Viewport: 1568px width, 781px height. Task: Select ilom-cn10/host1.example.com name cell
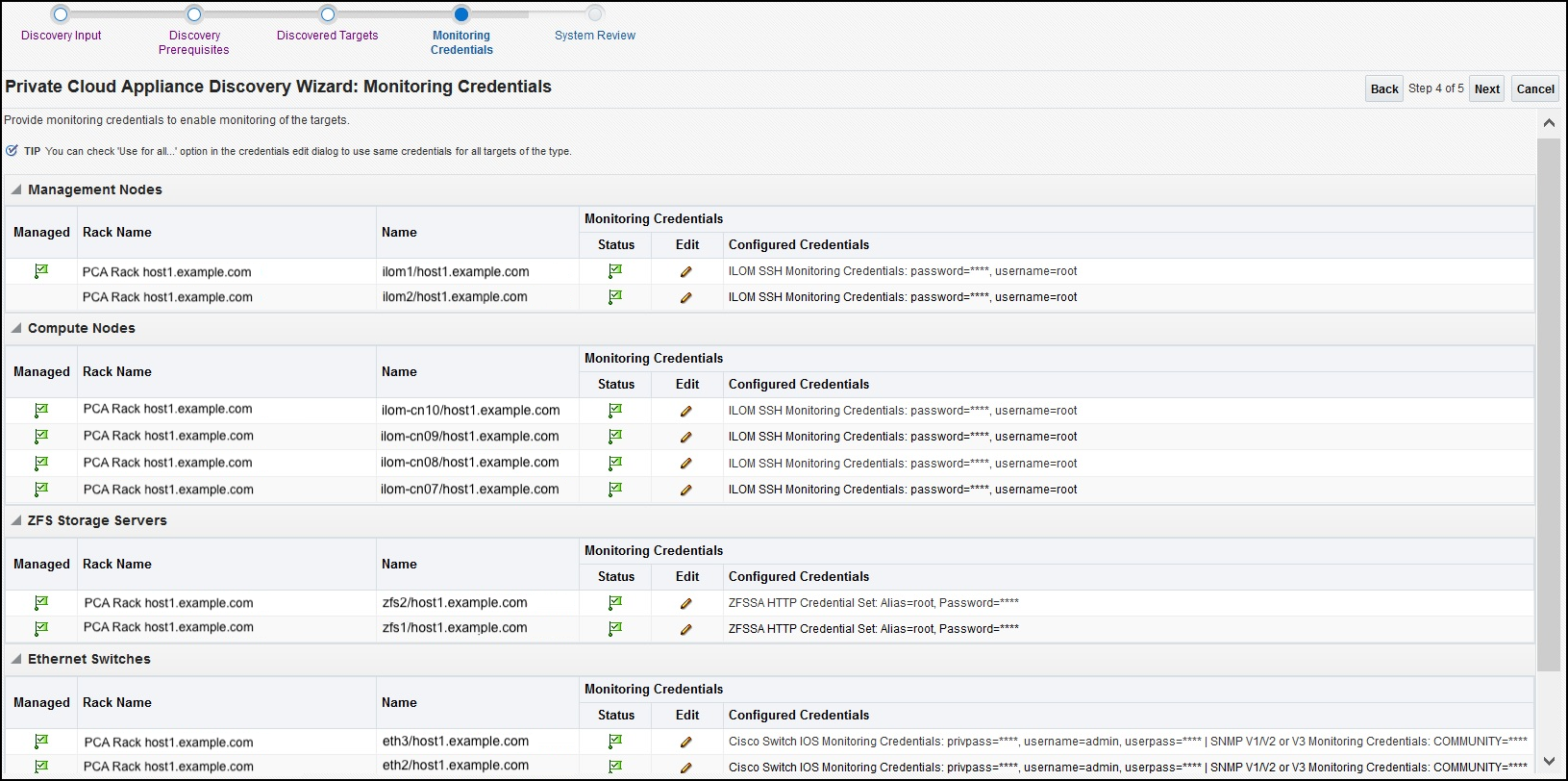click(x=470, y=411)
